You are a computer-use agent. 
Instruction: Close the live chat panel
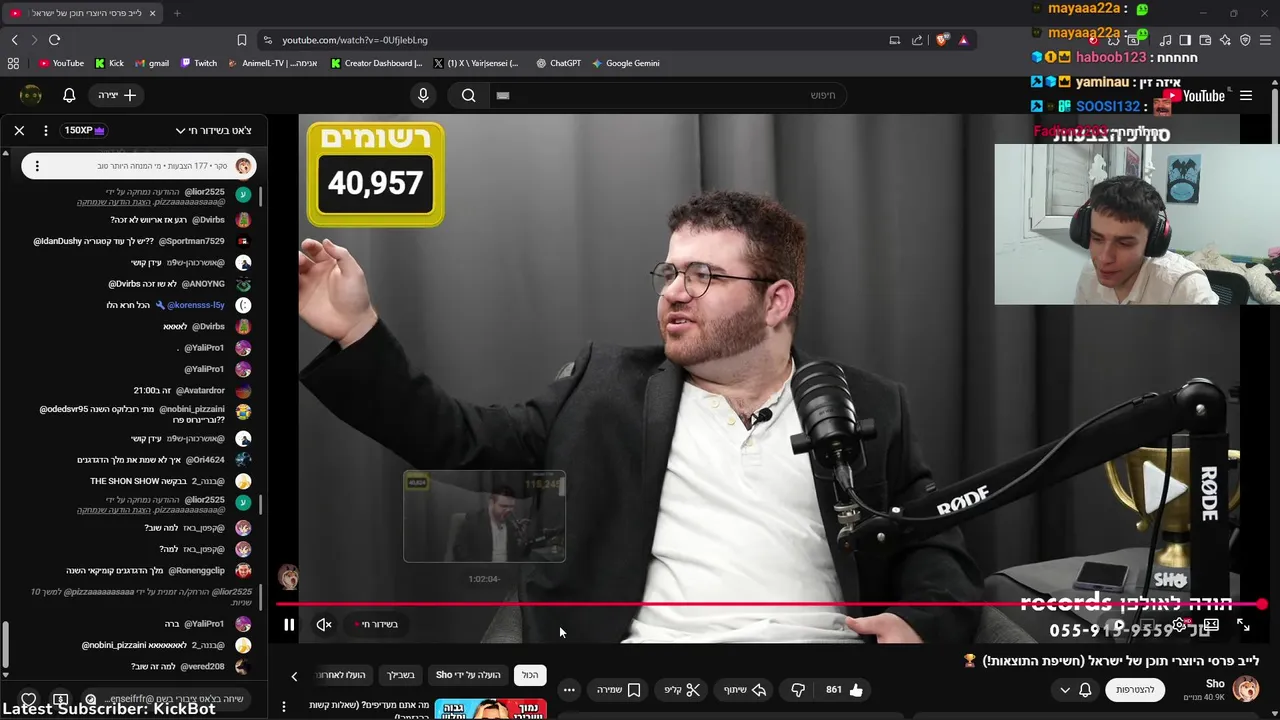[19, 130]
